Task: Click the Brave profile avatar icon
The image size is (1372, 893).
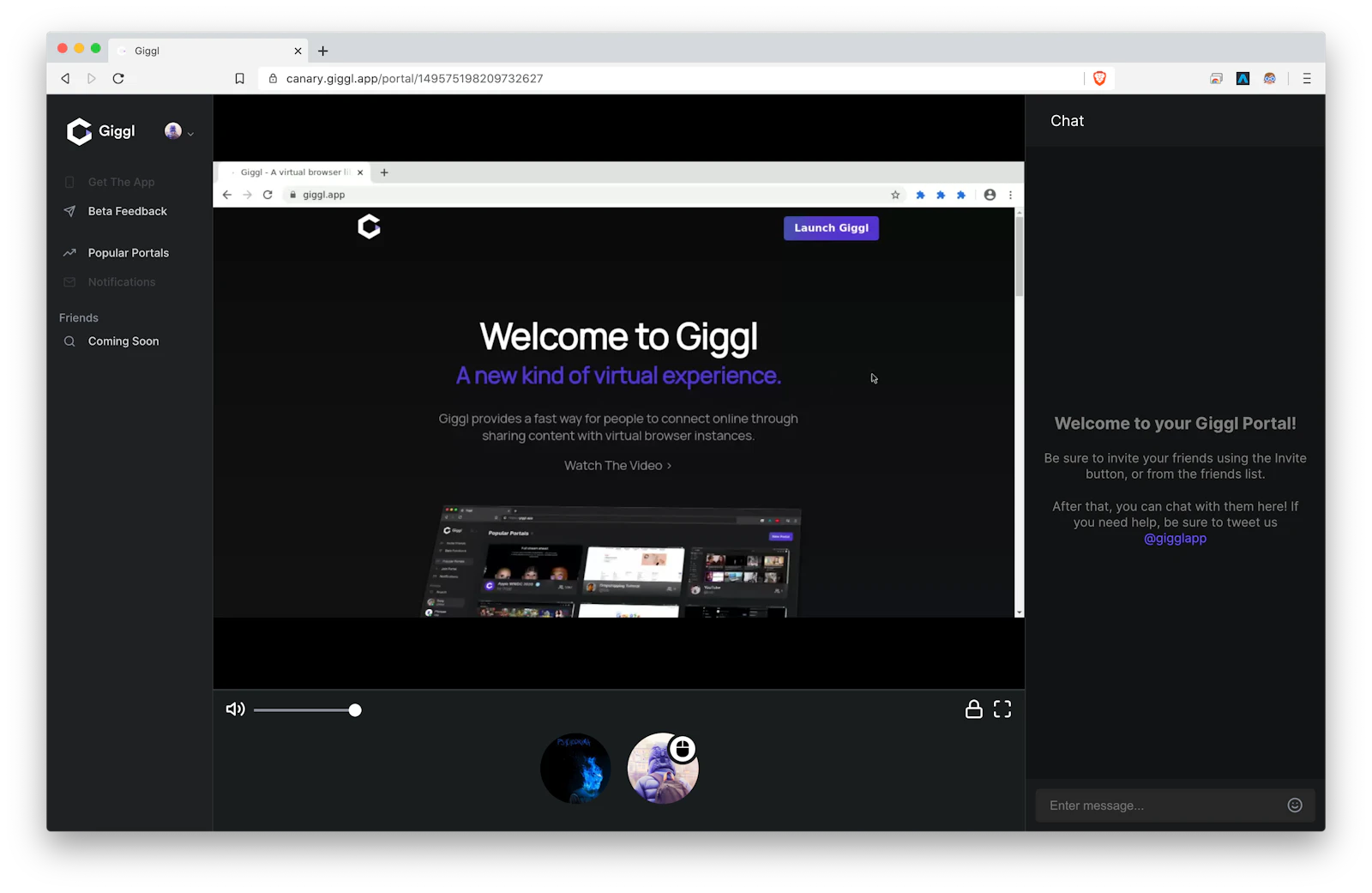Action: point(1270,78)
